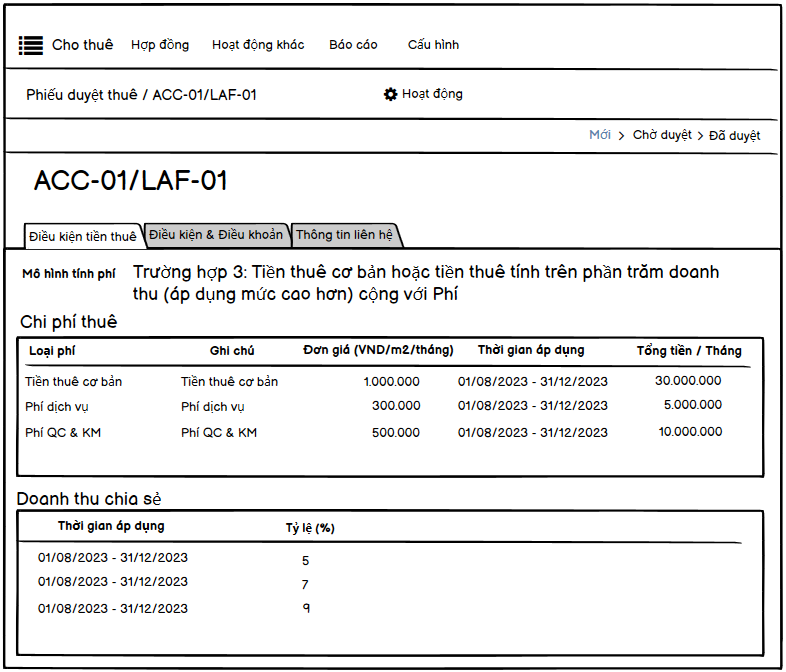
Task: Select Phí dịch vụ note cell
Action: [213, 407]
